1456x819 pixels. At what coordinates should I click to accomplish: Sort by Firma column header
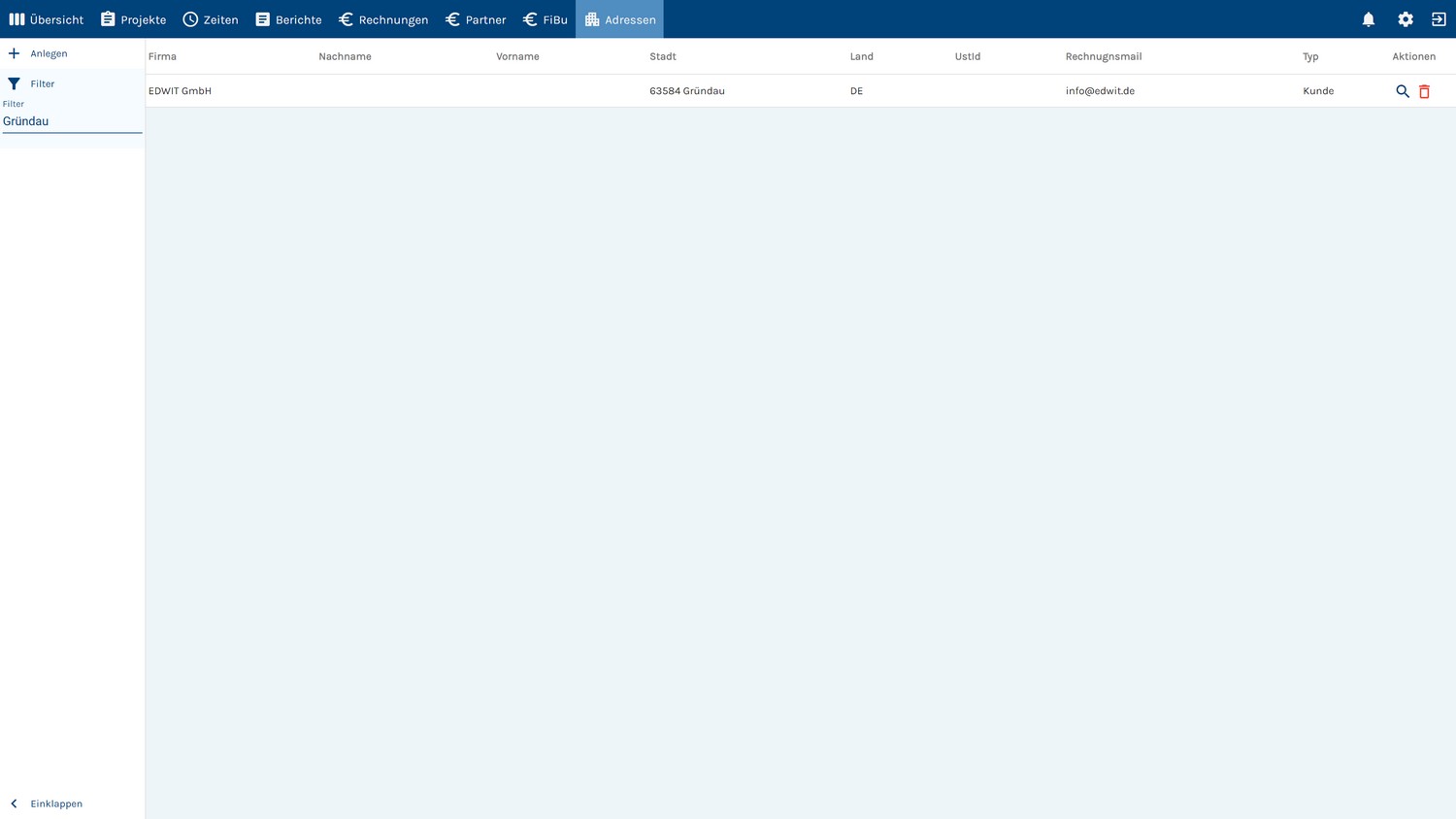pyautogui.click(x=162, y=56)
